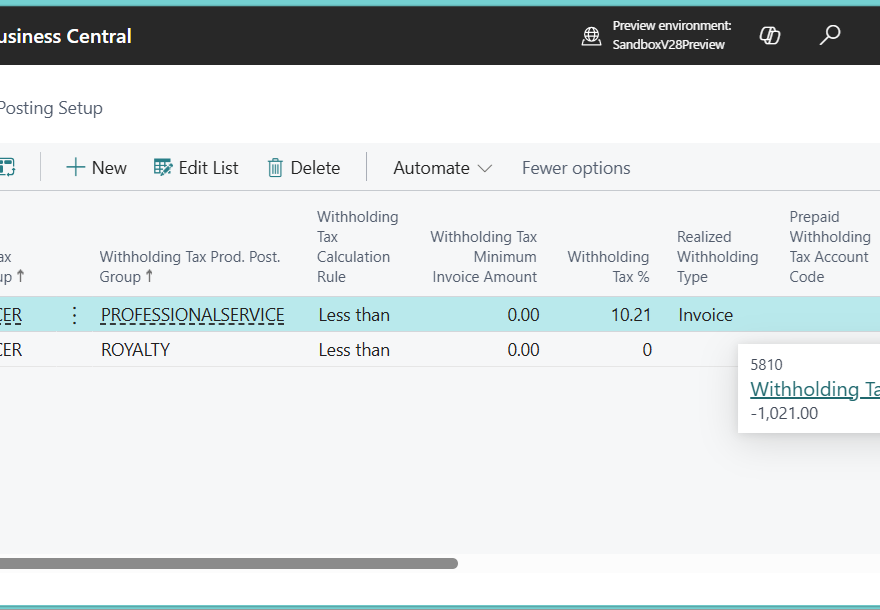Click the horizontal scrollbar thumb
The image size is (880, 610).
[228, 563]
